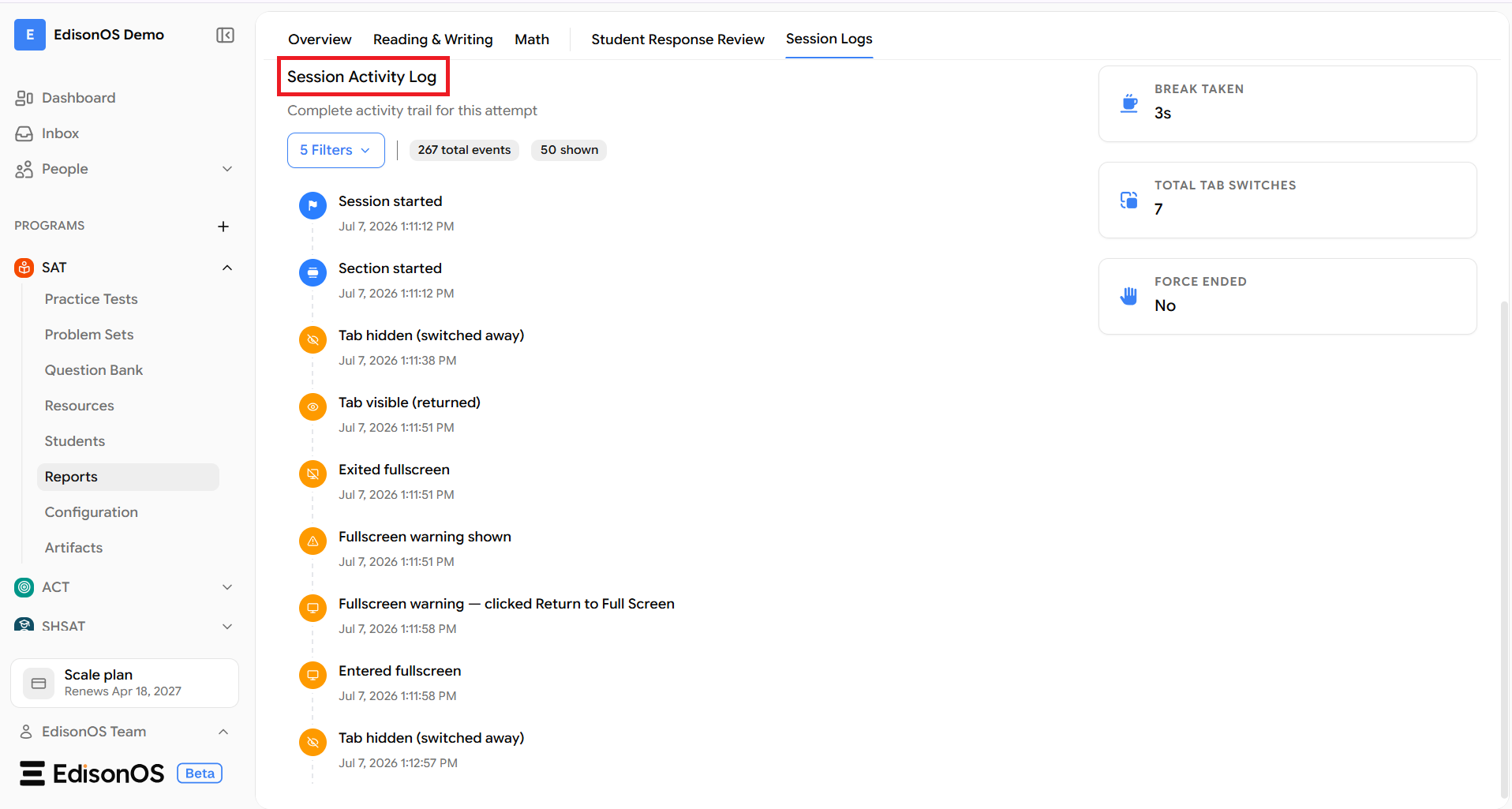Image resolution: width=1512 pixels, height=809 pixels.
Task: Click the 50 shown badge
Action: tap(569, 150)
